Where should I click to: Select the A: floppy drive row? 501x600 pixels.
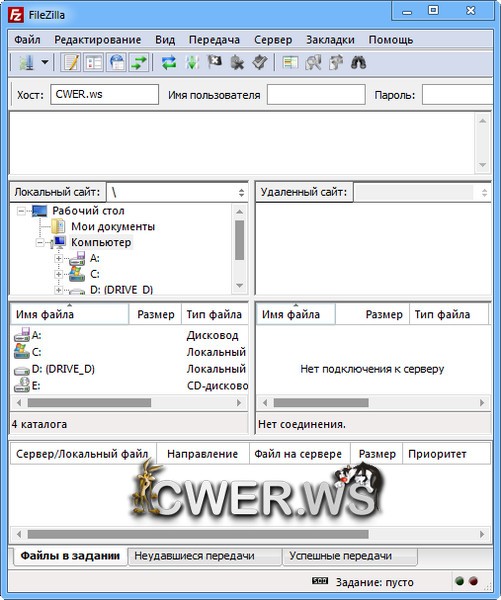coord(129,336)
